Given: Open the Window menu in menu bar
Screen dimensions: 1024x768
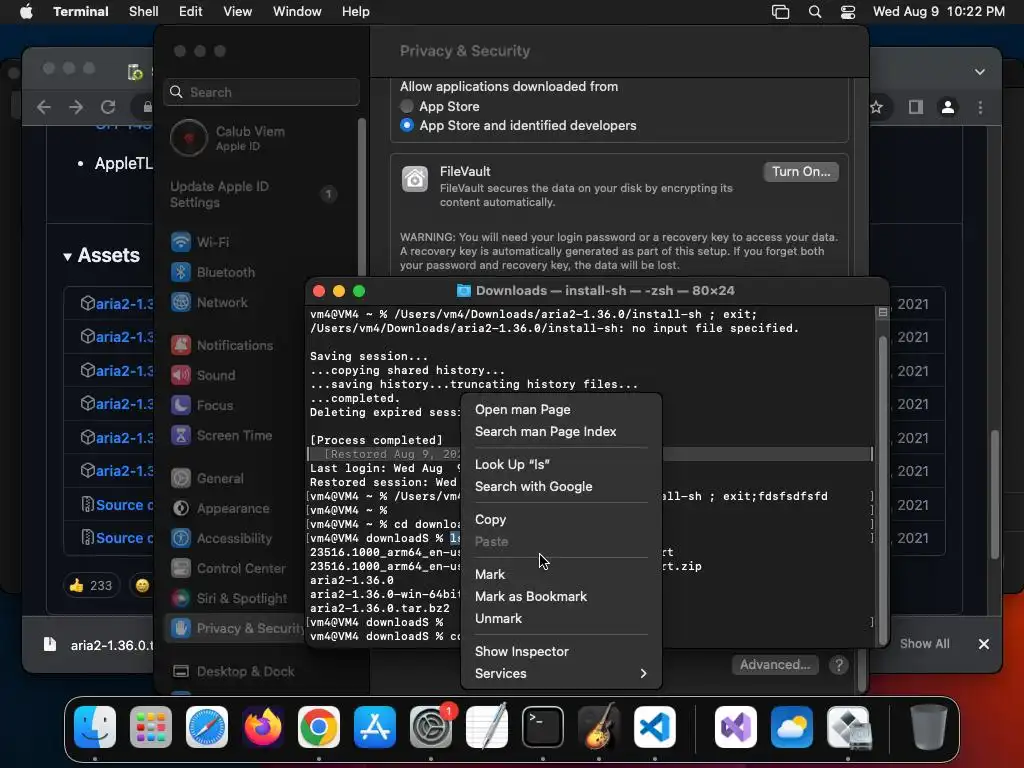Looking at the screenshot, I should [x=296, y=12].
